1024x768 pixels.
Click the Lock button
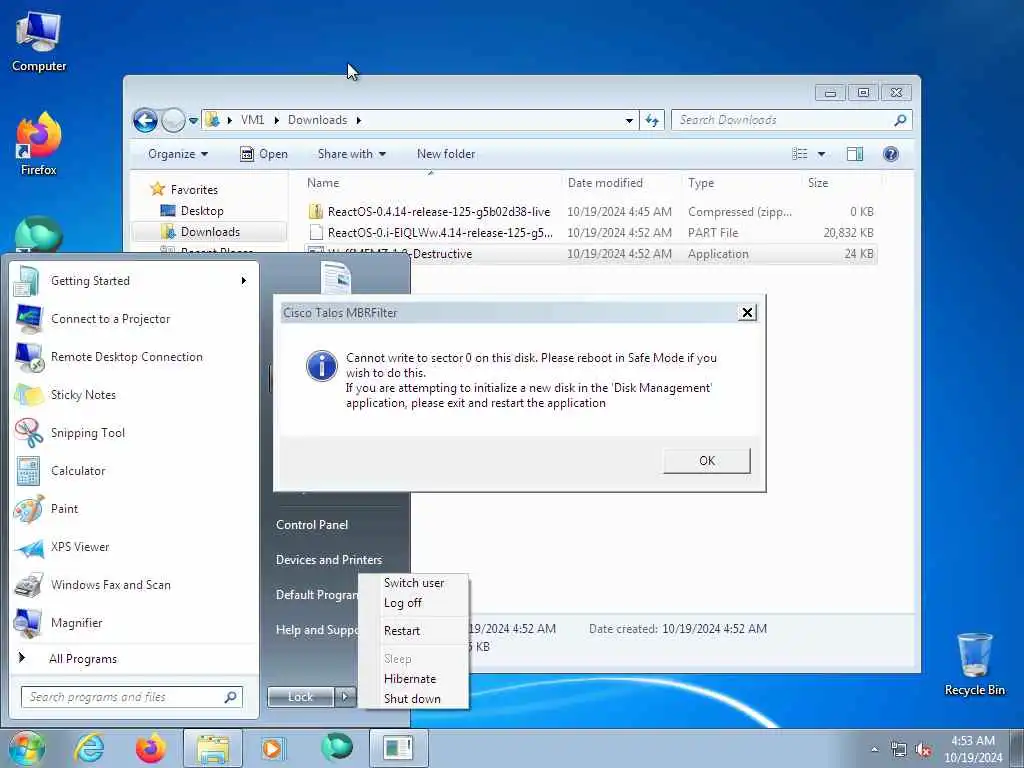click(x=300, y=697)
